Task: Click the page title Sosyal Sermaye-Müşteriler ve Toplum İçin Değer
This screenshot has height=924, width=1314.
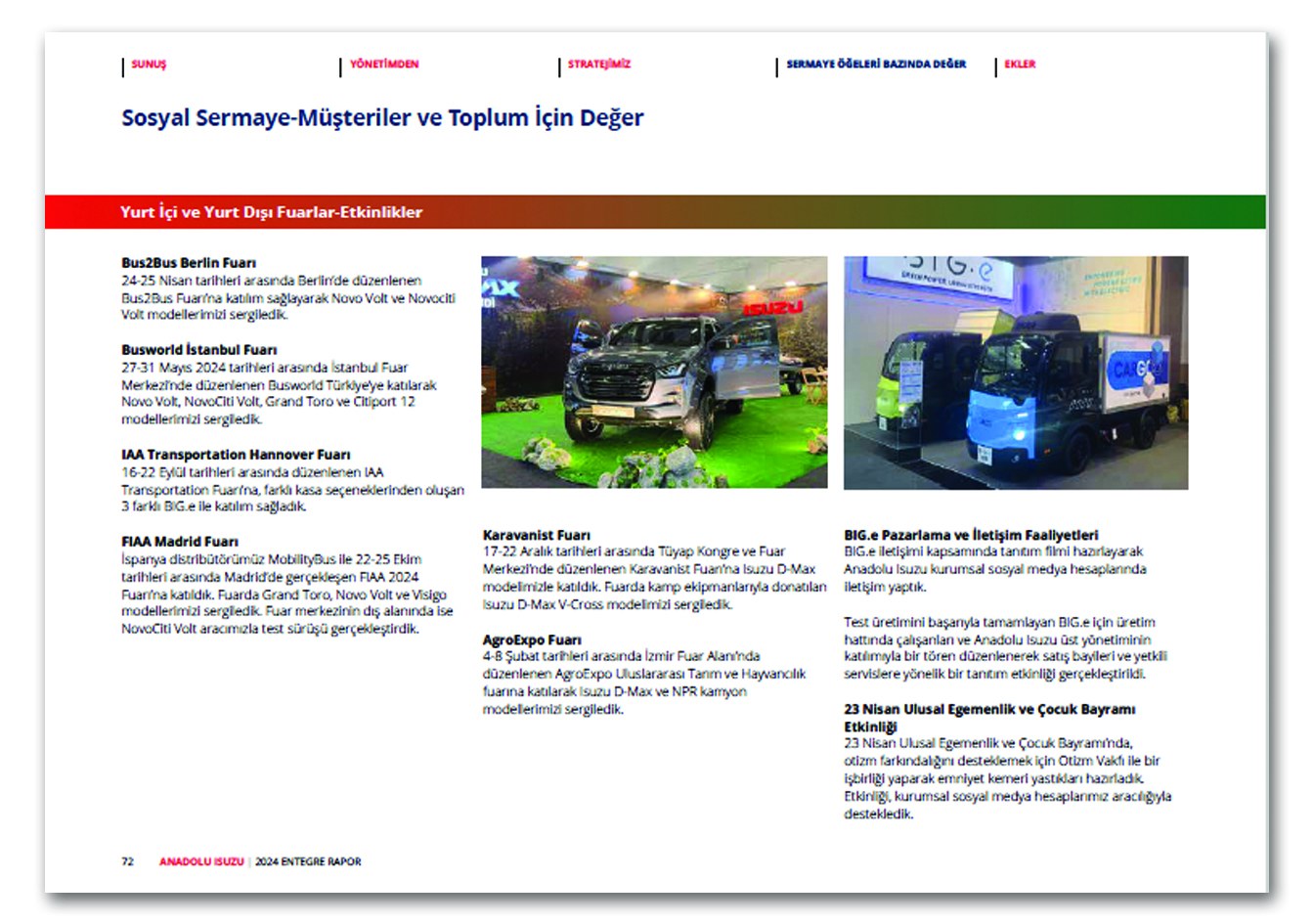Action: click(x=382, y=118)
